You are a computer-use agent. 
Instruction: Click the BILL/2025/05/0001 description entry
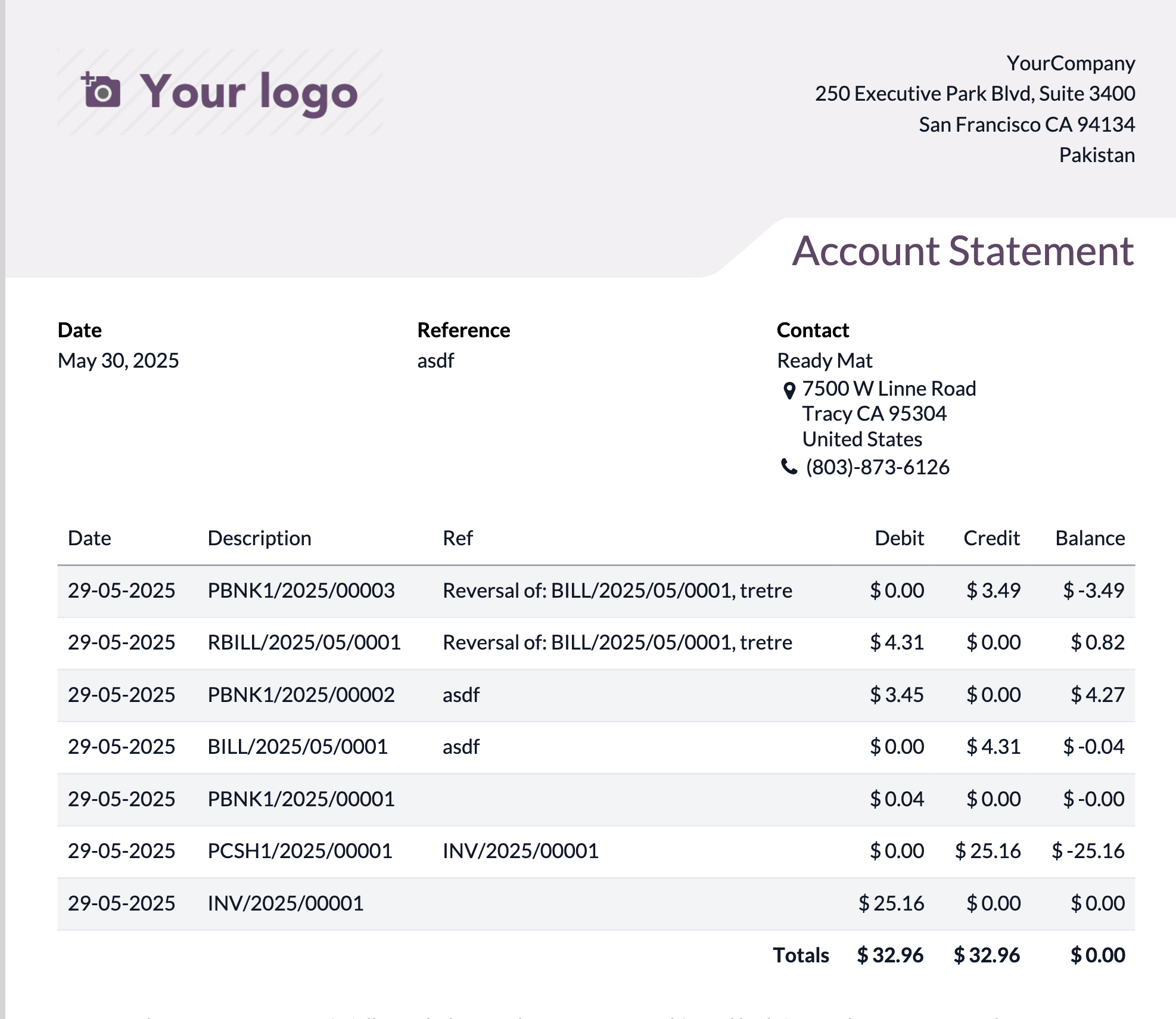[x=297, y=747]
